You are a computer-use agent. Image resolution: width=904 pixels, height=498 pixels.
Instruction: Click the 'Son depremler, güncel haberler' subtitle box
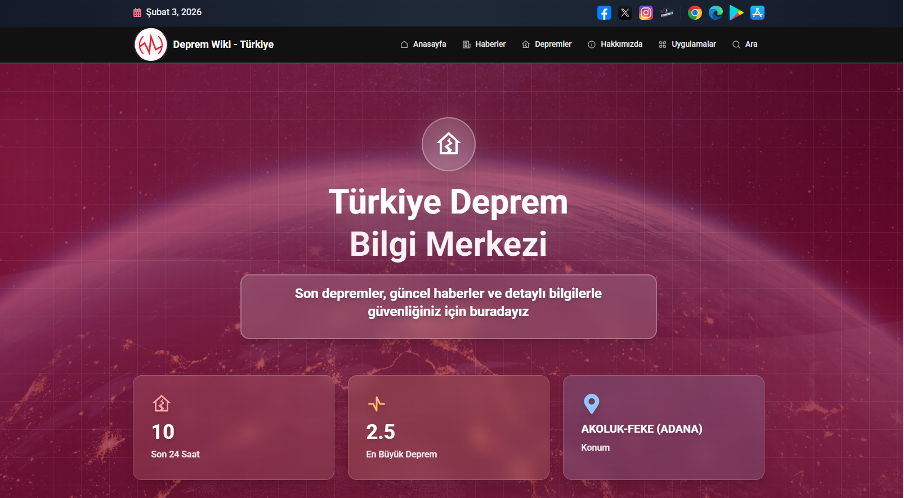click(x=449, y=307)
